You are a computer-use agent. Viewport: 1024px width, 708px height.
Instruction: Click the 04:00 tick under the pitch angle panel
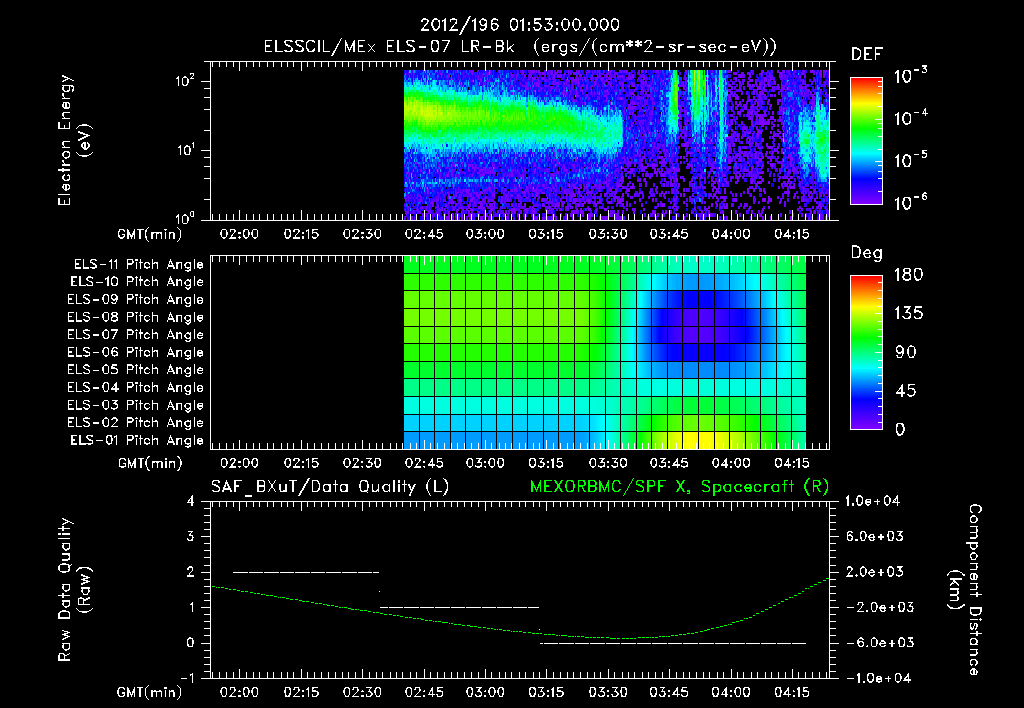731,463
